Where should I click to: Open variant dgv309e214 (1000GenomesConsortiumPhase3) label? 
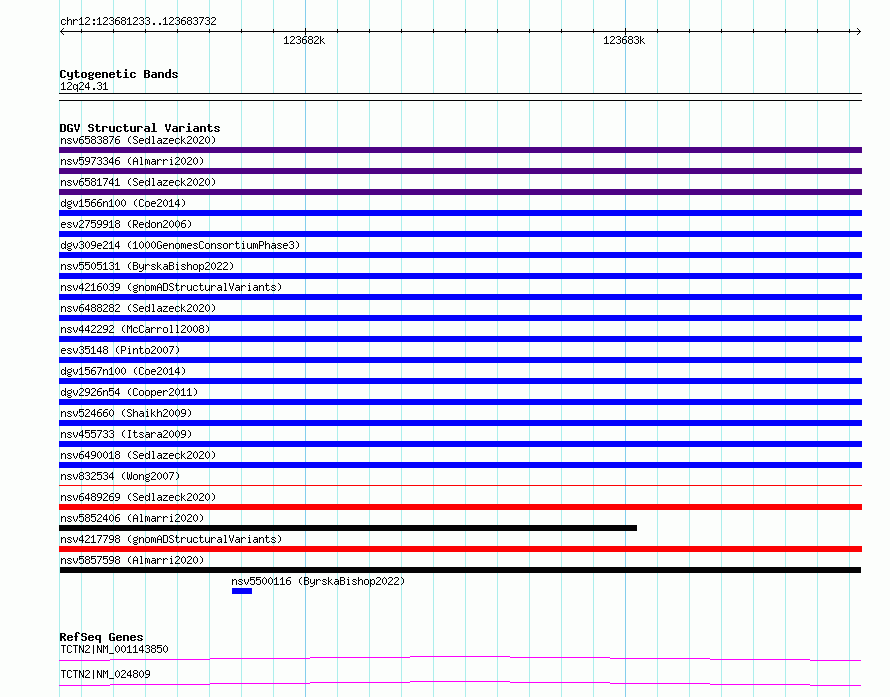pos(180,245)
